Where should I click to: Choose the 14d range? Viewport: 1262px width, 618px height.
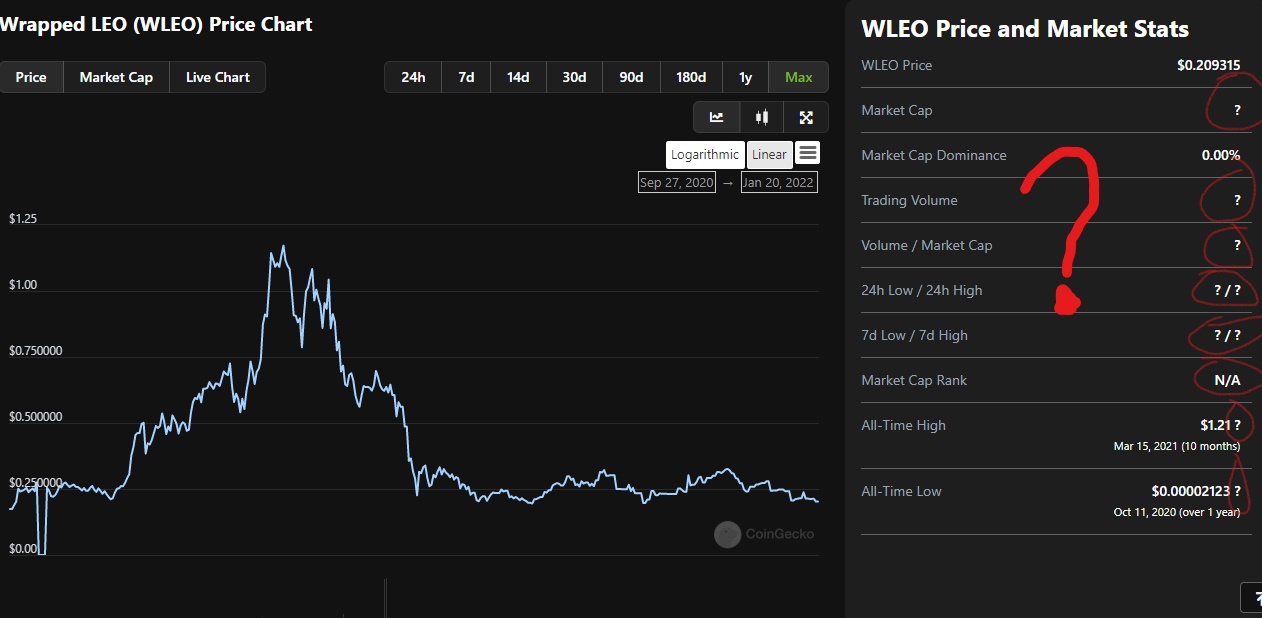[518, 77]
